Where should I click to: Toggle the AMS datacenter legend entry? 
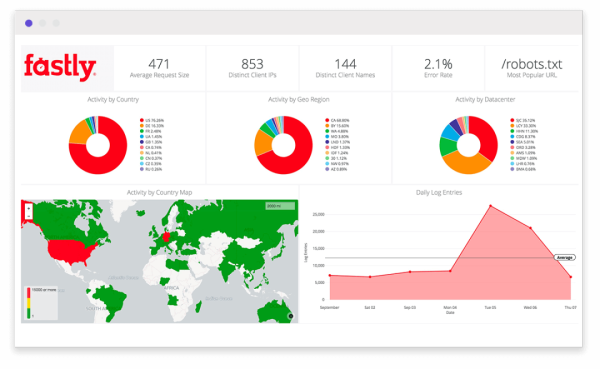tap(523, 153)
